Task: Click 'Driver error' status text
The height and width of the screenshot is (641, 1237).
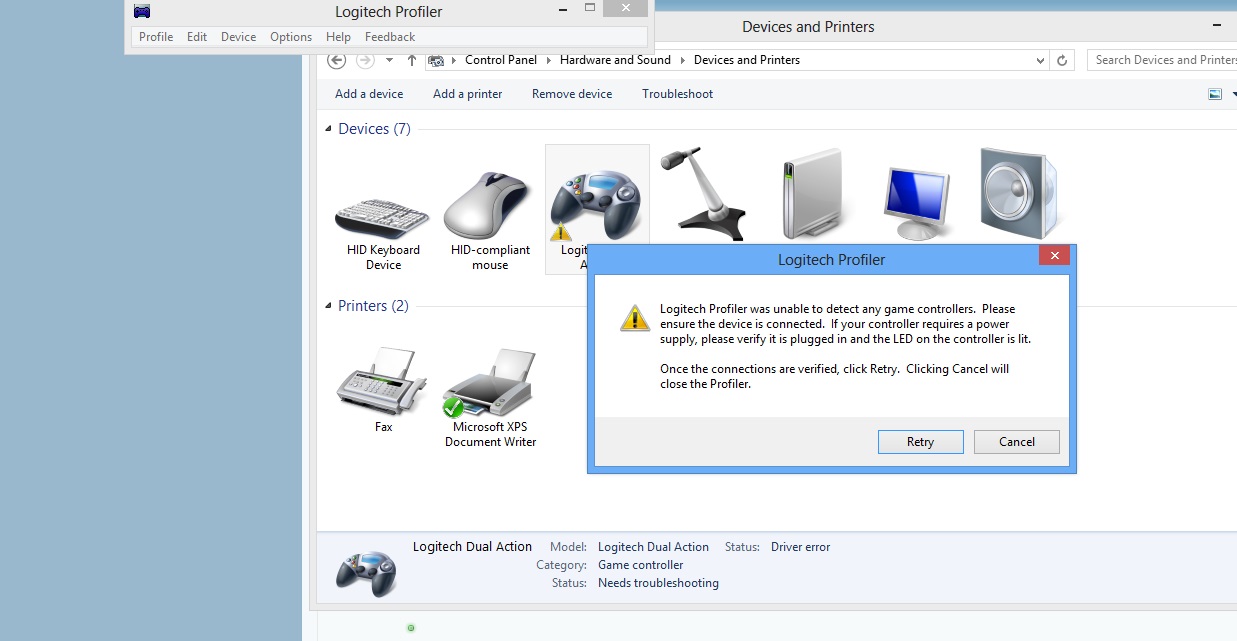Action: pos(800,547)
